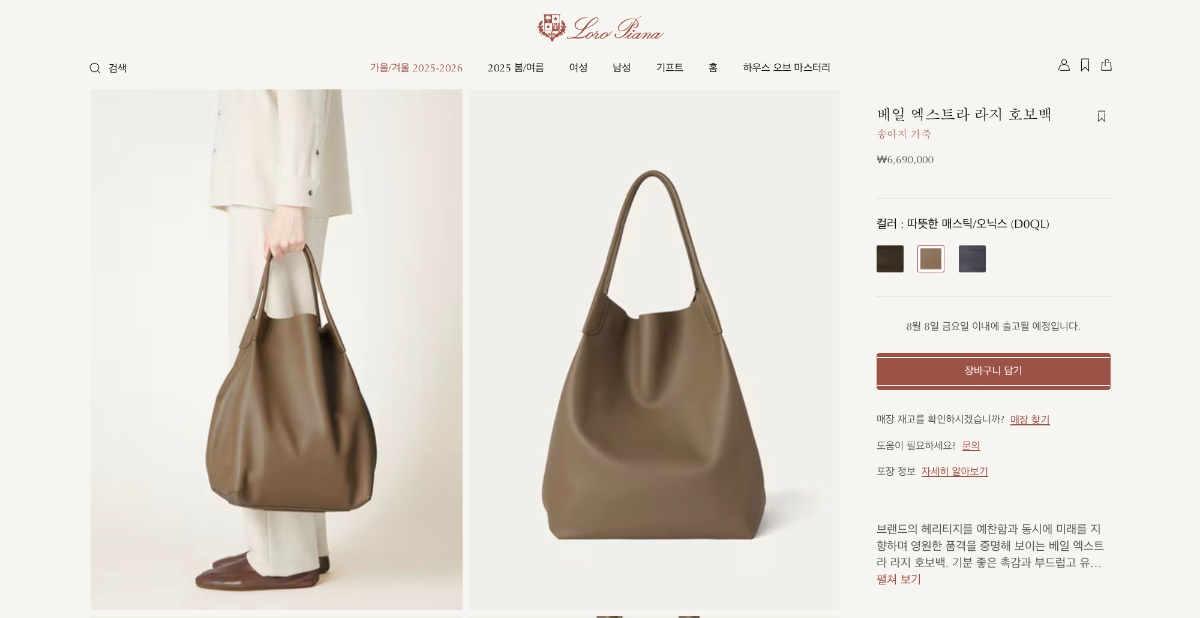Open the 2025 봄/여름 menu
This screenshot has width=1200, height=618.
point(516,68)
